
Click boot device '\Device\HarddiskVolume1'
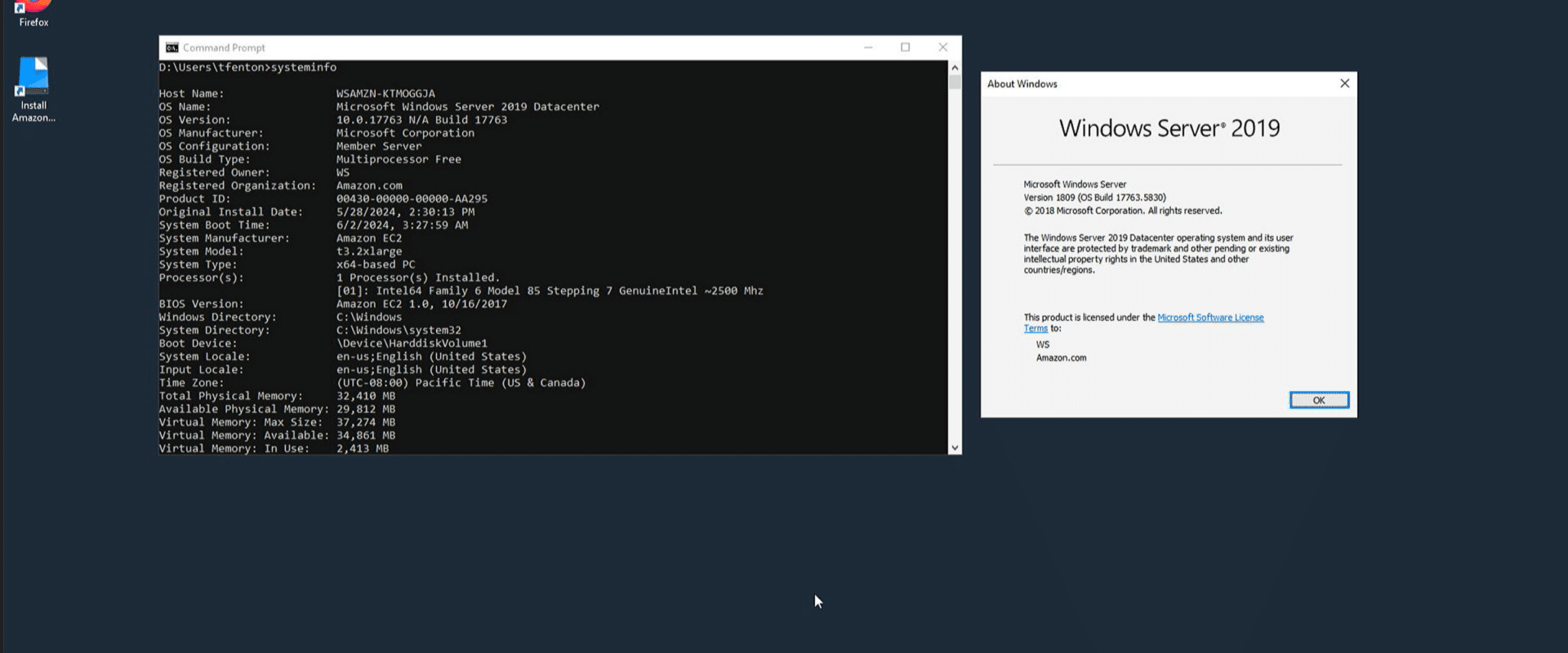click(x=412, y=344)
